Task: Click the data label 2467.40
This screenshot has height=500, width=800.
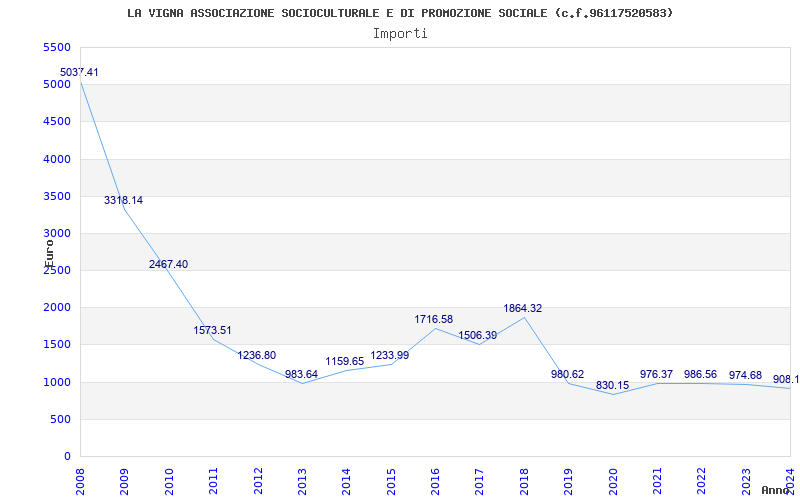Action: click(x=168, y=264)
